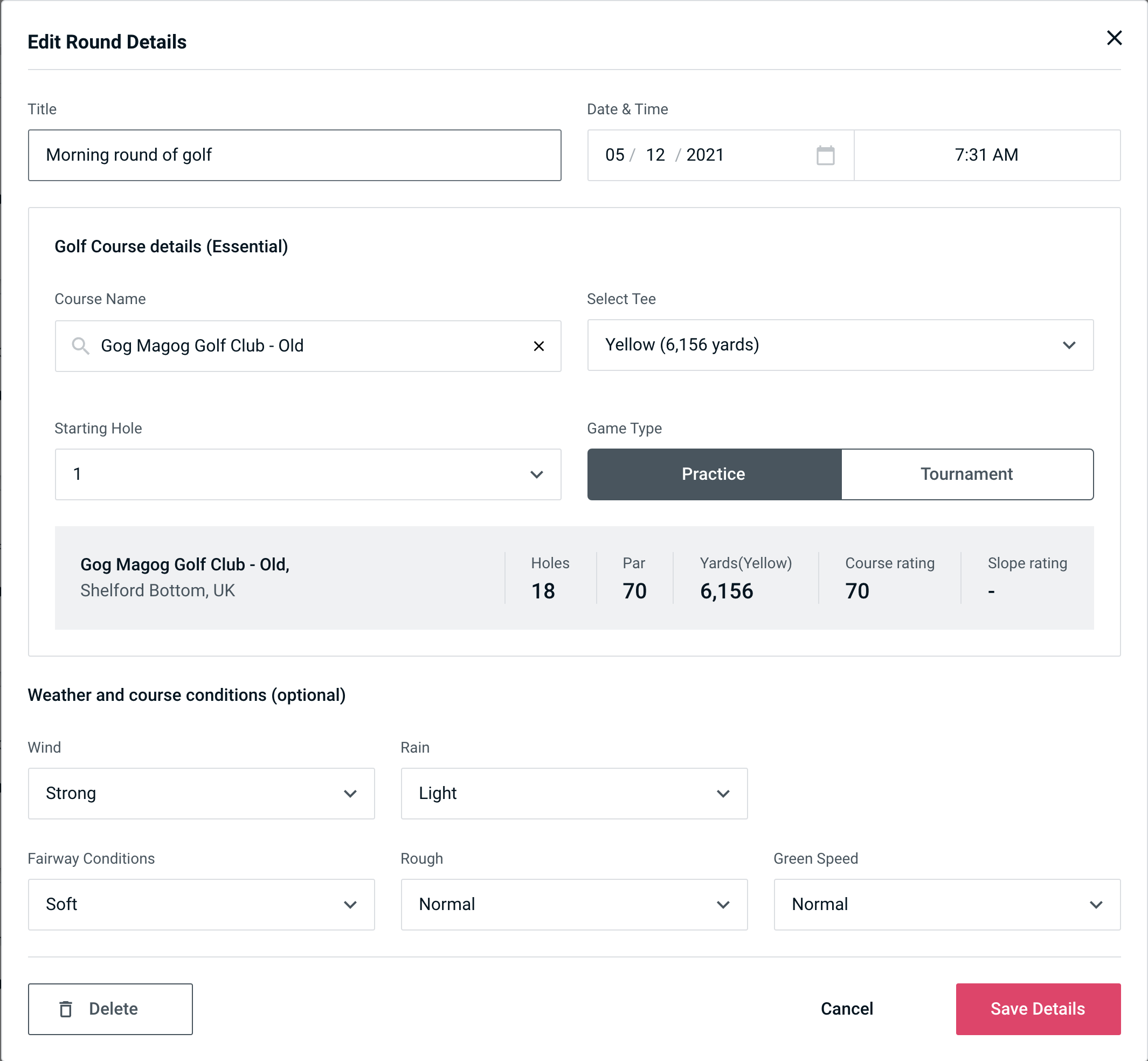Toggle Game Type back to Practice
This screenshot has height=1061, width=1148.
(x=714, y=474)
